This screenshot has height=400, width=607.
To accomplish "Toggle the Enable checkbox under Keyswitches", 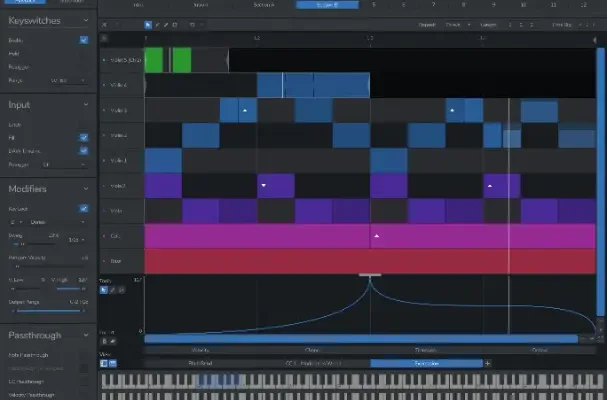I will click(x=84, y=41).
